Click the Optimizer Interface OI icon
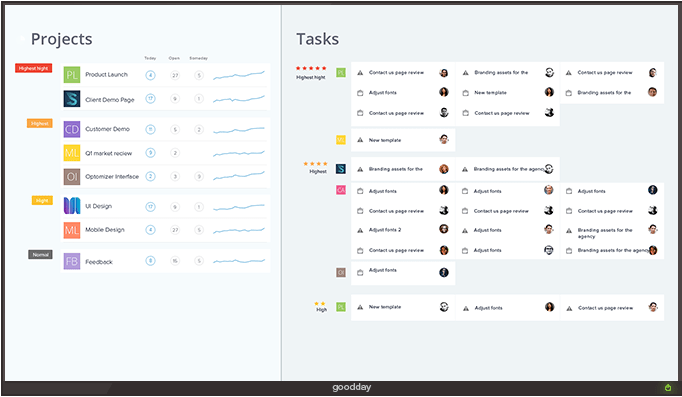Image resolution: width=682 pixels, height=397 pixels. pos(72,177)
